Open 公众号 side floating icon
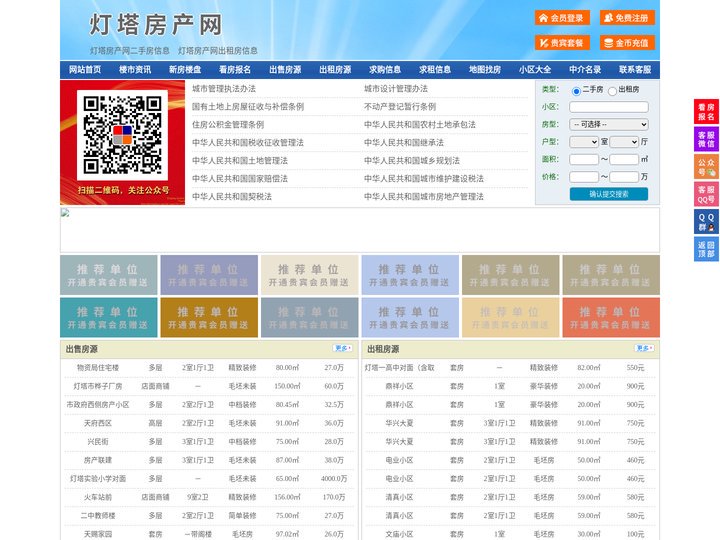720x540 pixels. click(x=706, y=167)
